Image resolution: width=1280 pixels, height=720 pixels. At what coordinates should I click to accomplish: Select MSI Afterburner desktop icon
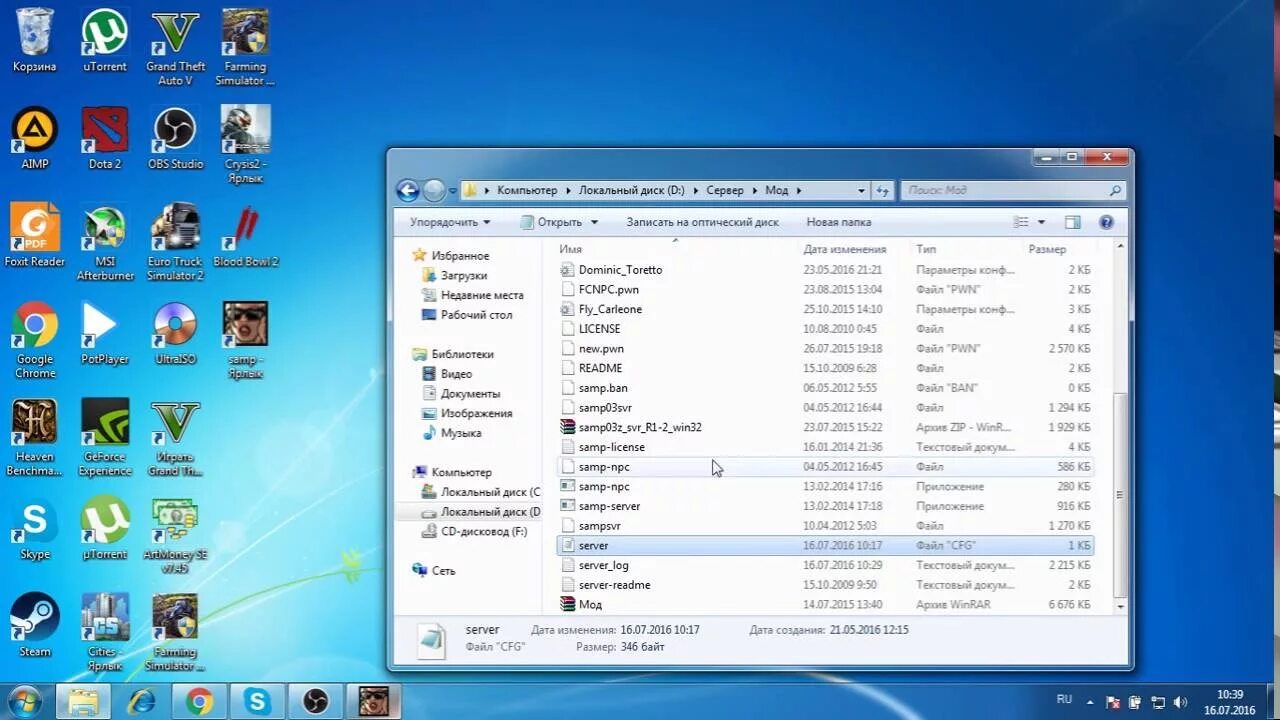coord(105,243)
